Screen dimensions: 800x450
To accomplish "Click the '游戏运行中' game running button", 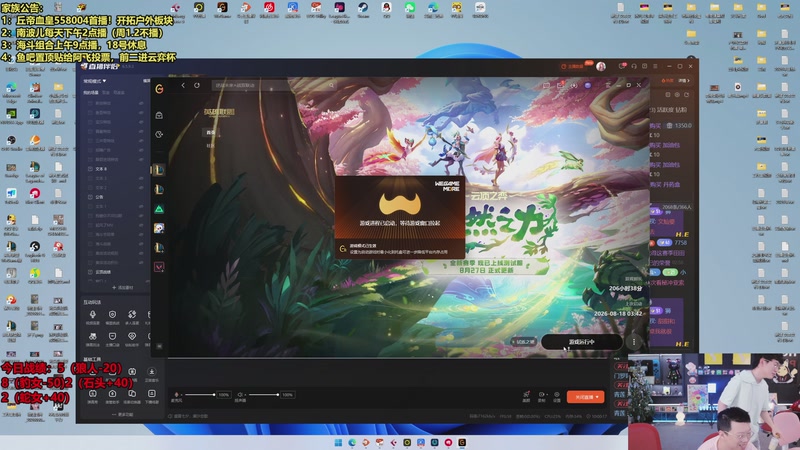I will pyautogui.click(x=582, y=342).
